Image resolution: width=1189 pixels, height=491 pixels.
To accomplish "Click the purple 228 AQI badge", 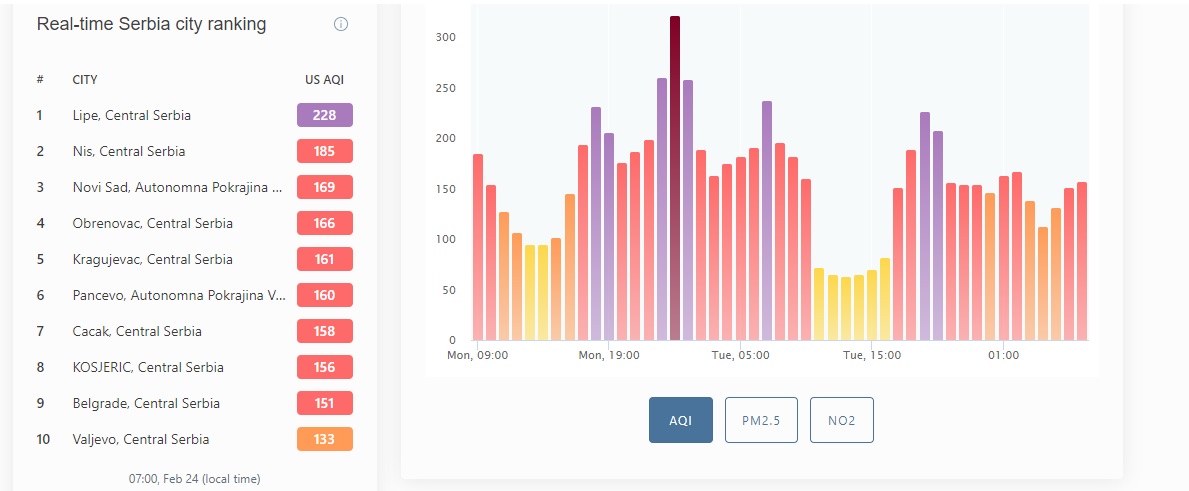I will [325, 115].
